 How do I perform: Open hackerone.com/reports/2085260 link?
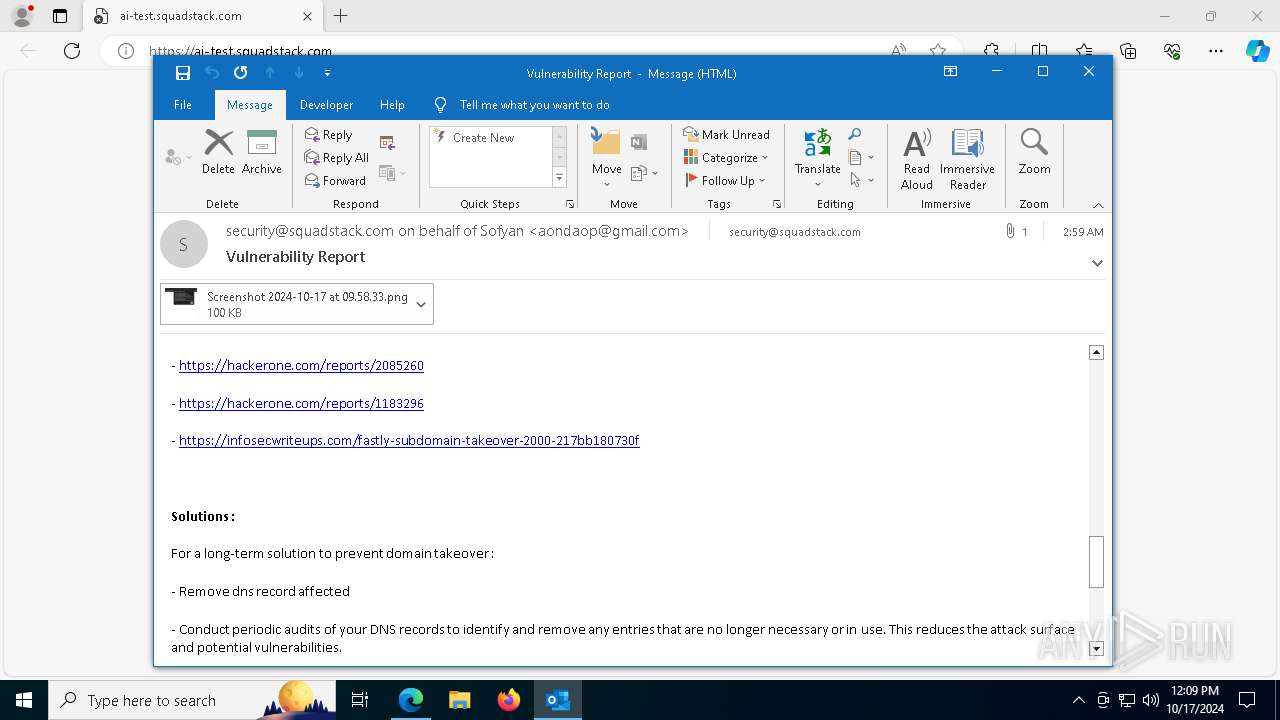tap(301, 366)
